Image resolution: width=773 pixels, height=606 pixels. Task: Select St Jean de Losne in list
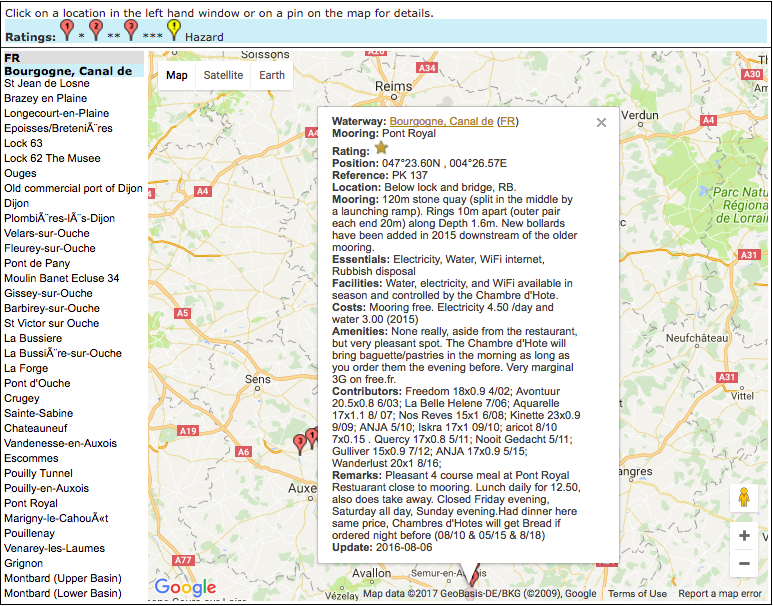pyautogui.click(x=46, y=84)
